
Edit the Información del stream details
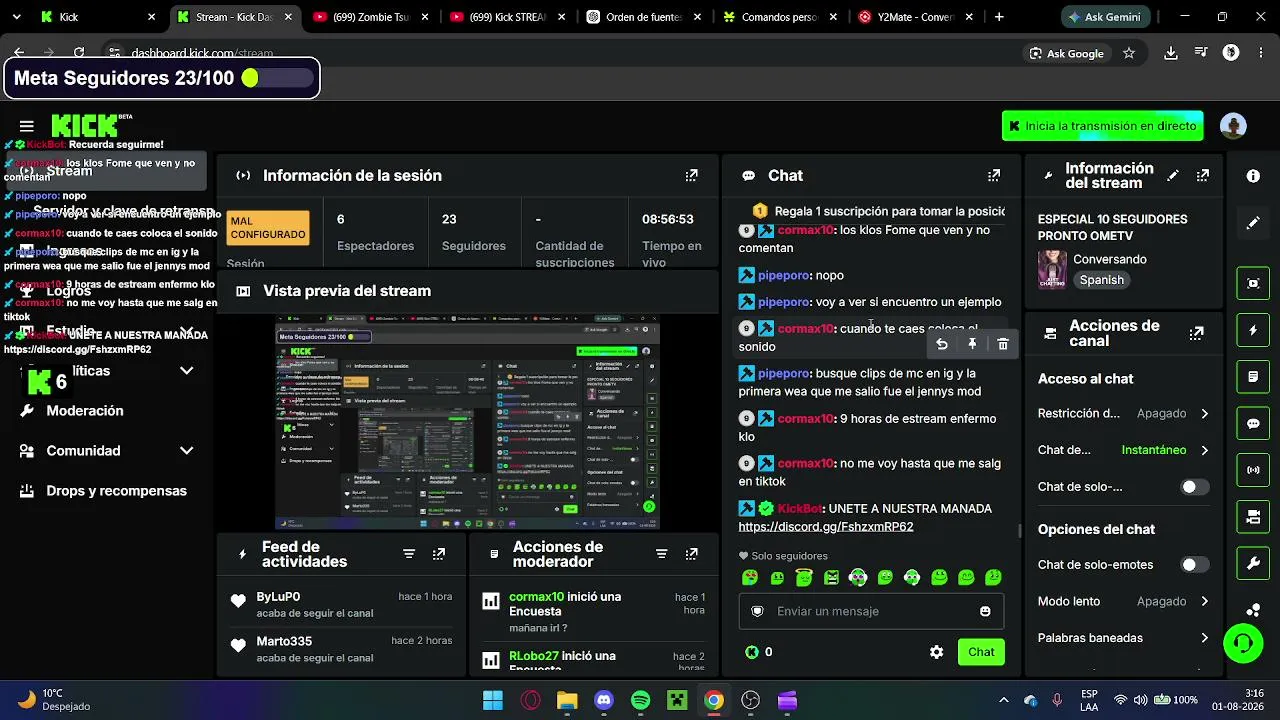[x=1173, y=175]
